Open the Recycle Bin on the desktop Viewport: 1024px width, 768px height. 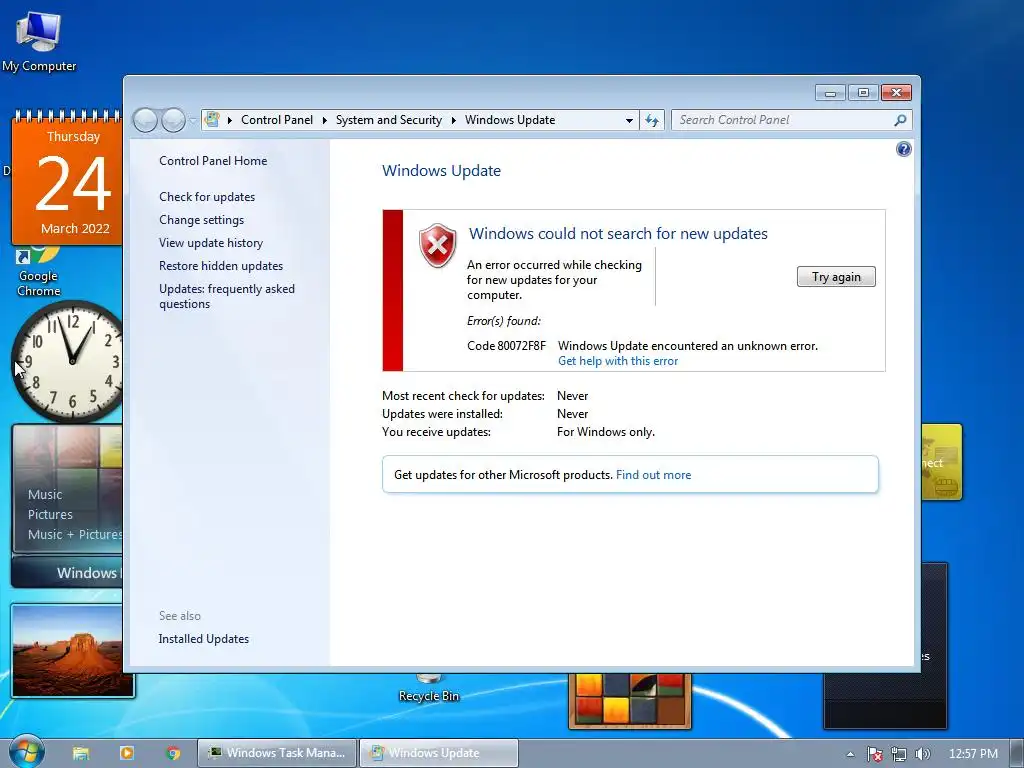click(x=429, y=689)
